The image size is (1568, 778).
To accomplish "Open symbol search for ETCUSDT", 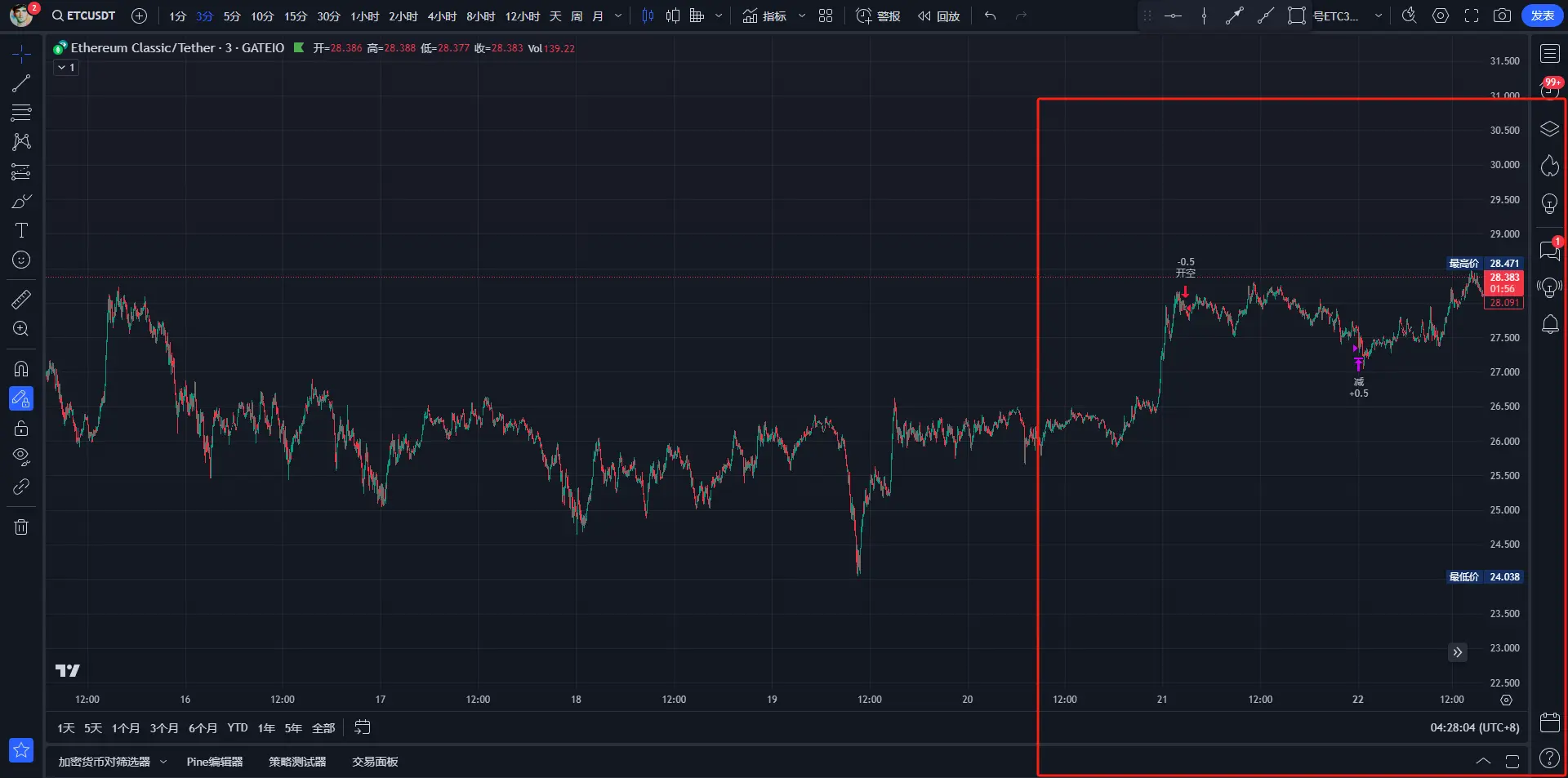I will click(84, 16).
